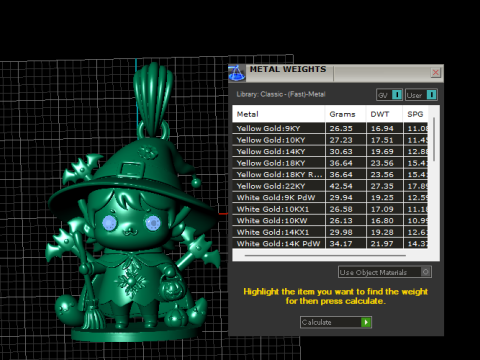Click the 42.54 grams value
The height and width of the screenshot is (360, 480).
(x=341, y=186)
